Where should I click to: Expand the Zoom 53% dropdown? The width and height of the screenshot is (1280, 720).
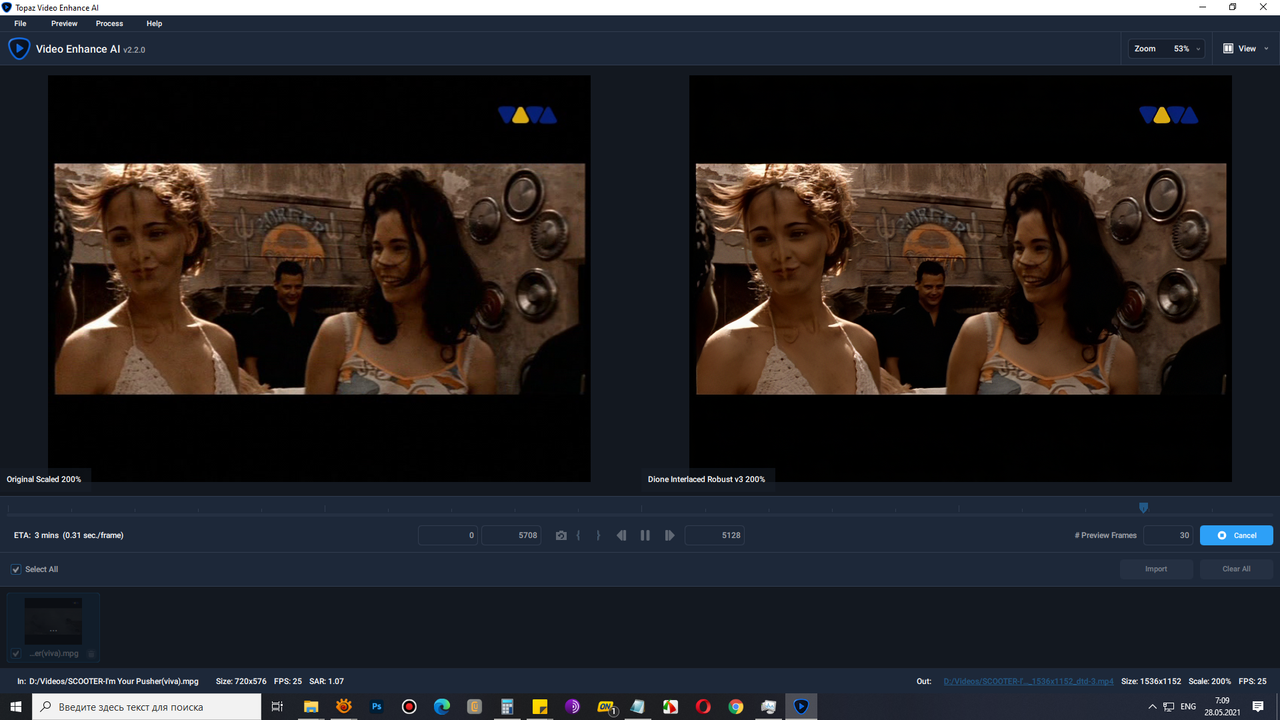point(1166,48)
